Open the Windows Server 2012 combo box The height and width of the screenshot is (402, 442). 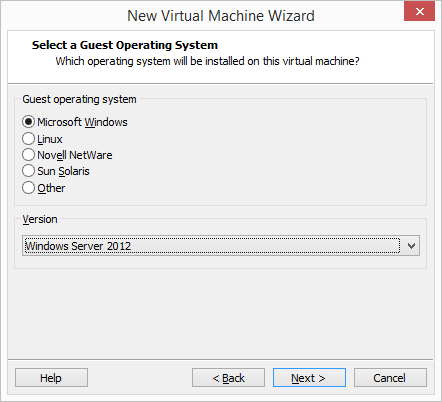[221, 246]
